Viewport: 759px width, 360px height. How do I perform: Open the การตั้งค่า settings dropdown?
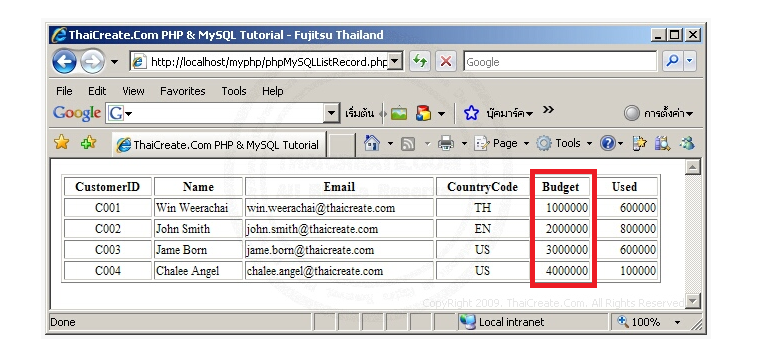click(x=668, y=114)
